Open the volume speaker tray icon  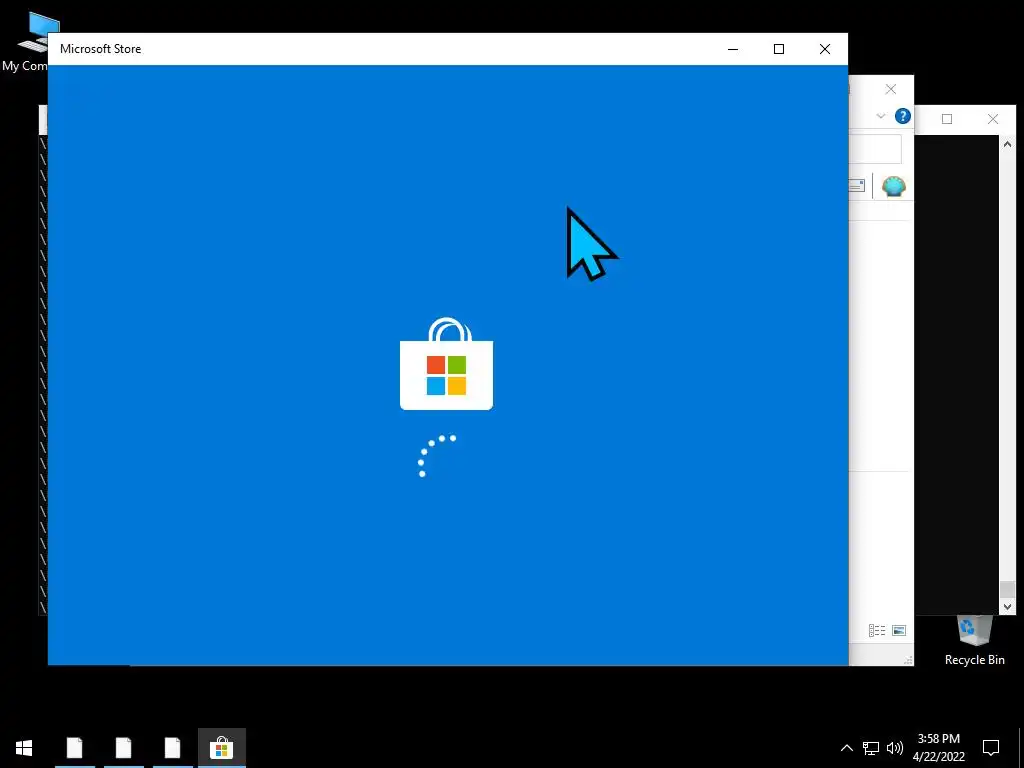click(x=895, y=748)
